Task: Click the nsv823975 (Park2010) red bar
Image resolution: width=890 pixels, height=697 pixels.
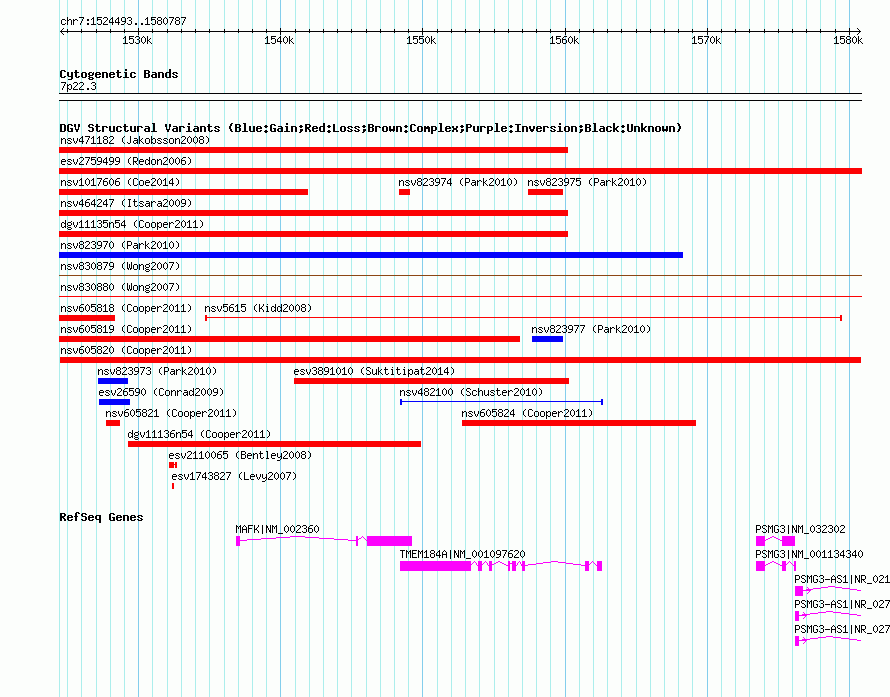Action: tap(545, 192)
